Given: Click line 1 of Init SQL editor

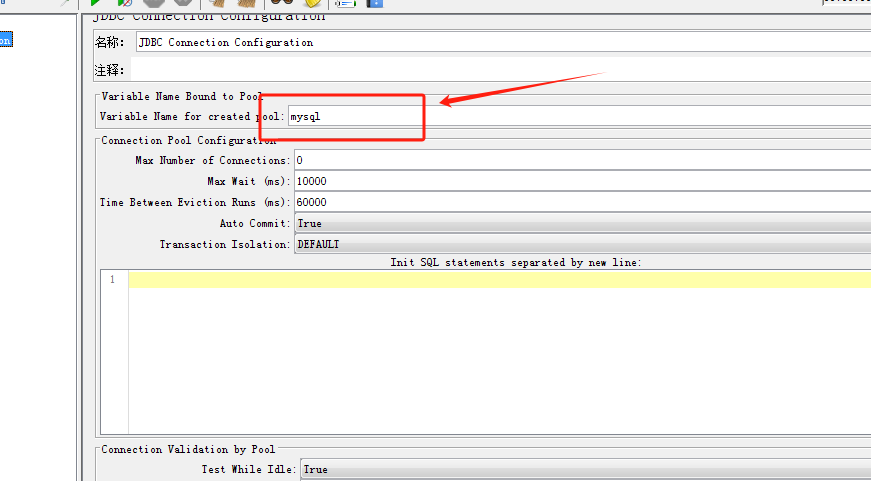Looking at the screenshot, I should [500, 279].
